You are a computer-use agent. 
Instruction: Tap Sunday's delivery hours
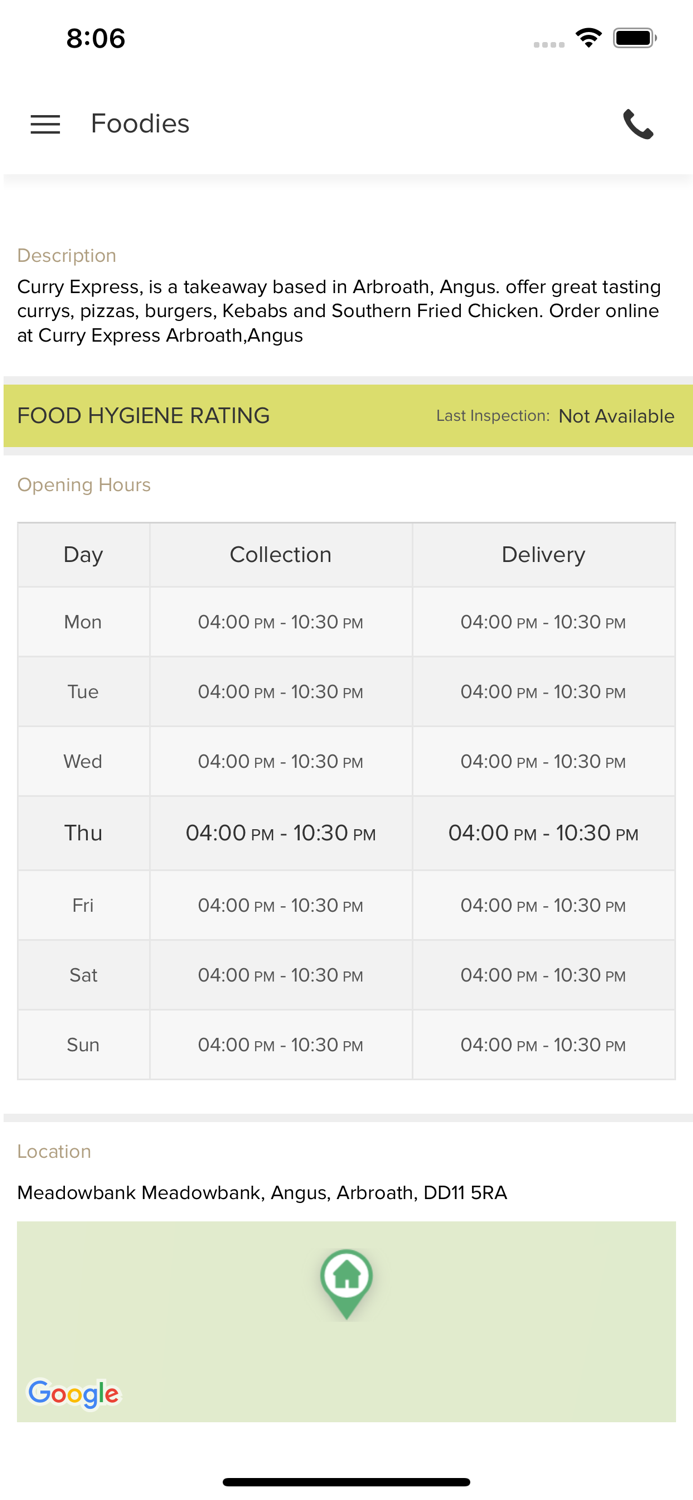(x=543, y=1045)
